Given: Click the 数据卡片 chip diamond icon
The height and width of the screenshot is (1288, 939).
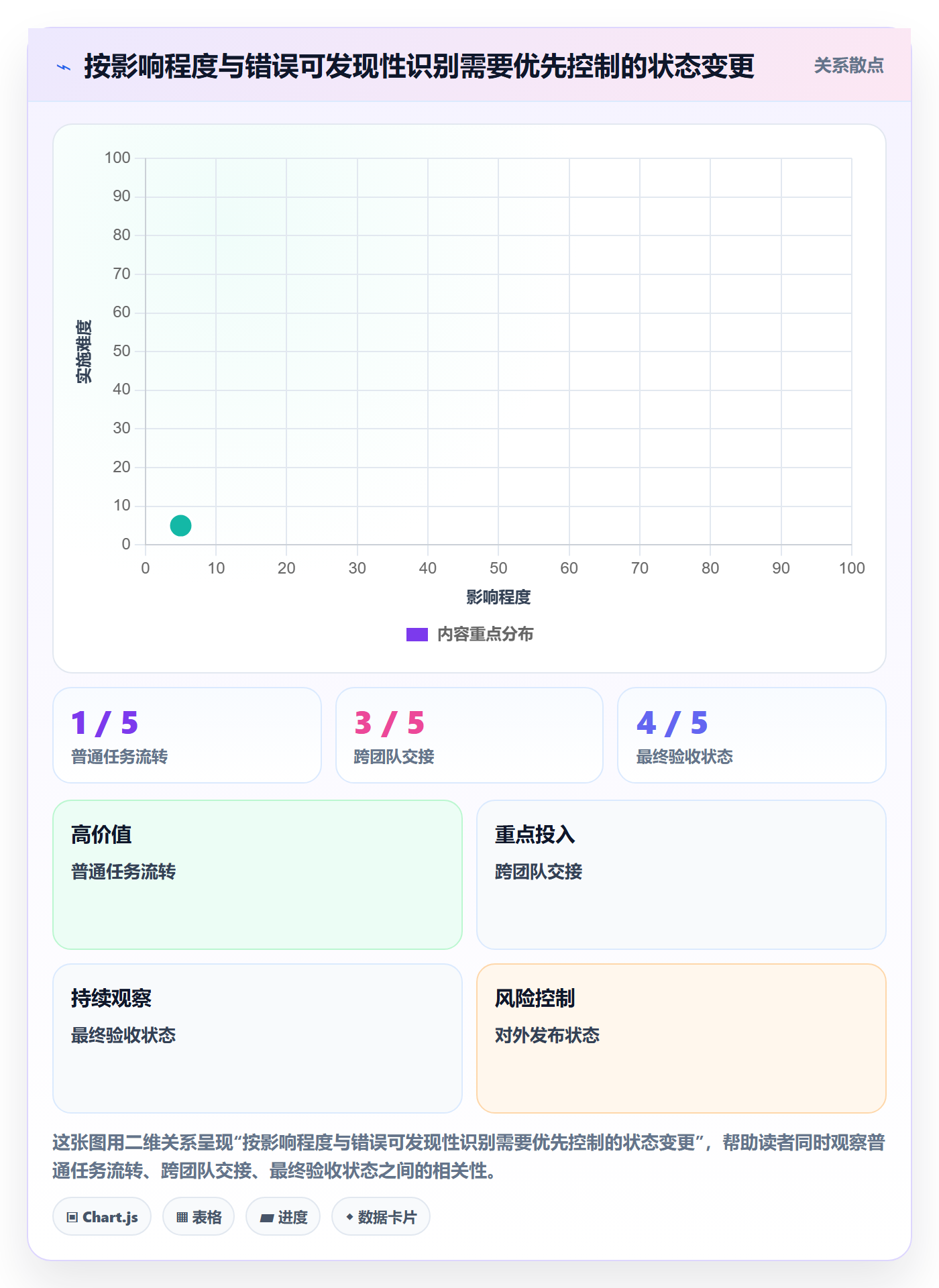Looking at the screenshot, I should [349, 1217].
